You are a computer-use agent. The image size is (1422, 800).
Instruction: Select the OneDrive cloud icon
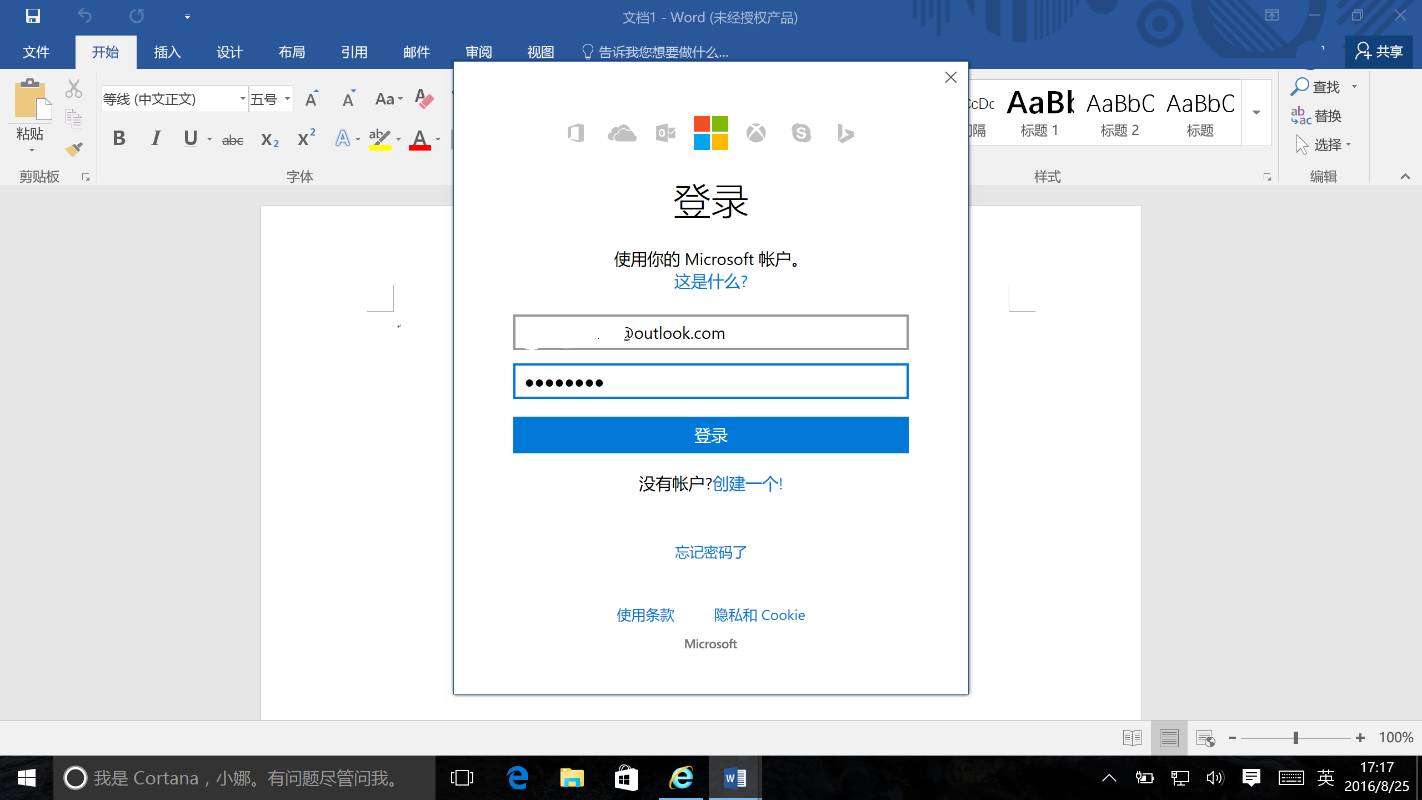click(x=622, y=132)
